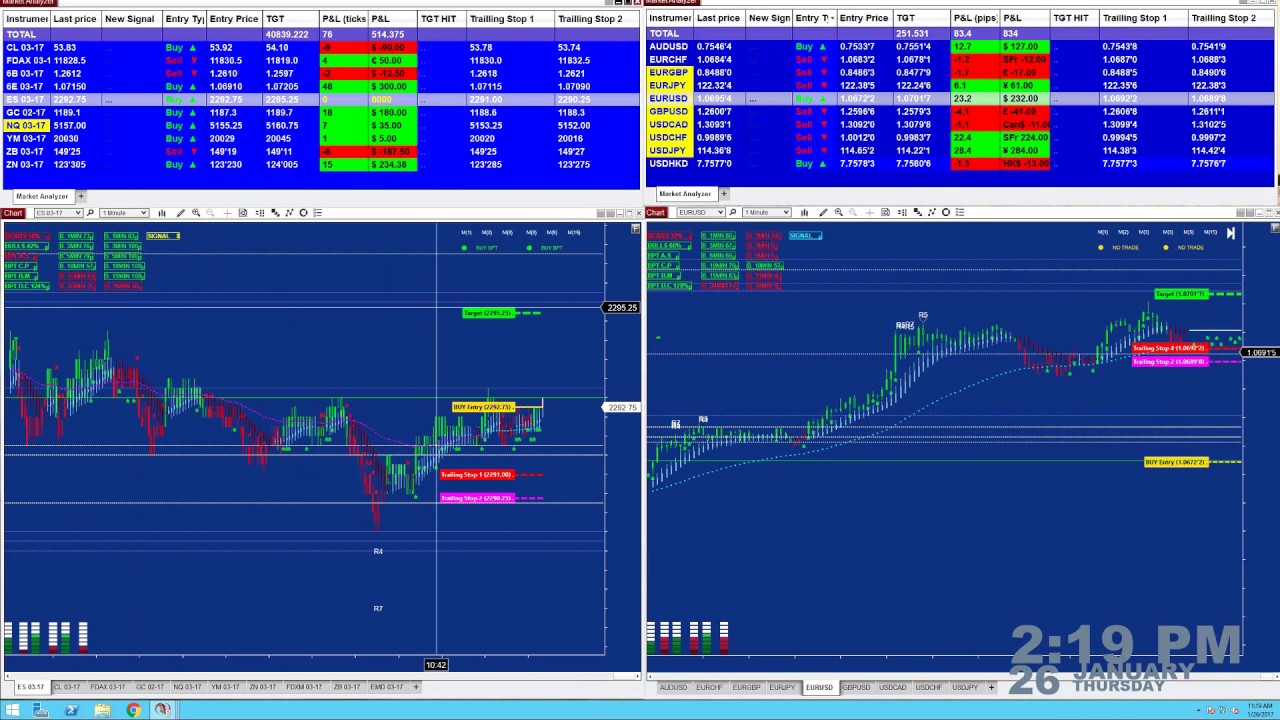The image size is (1280, 720).
Task: Select the AUDUSD row in right Market Analyzer
Action: pos(961,46)
